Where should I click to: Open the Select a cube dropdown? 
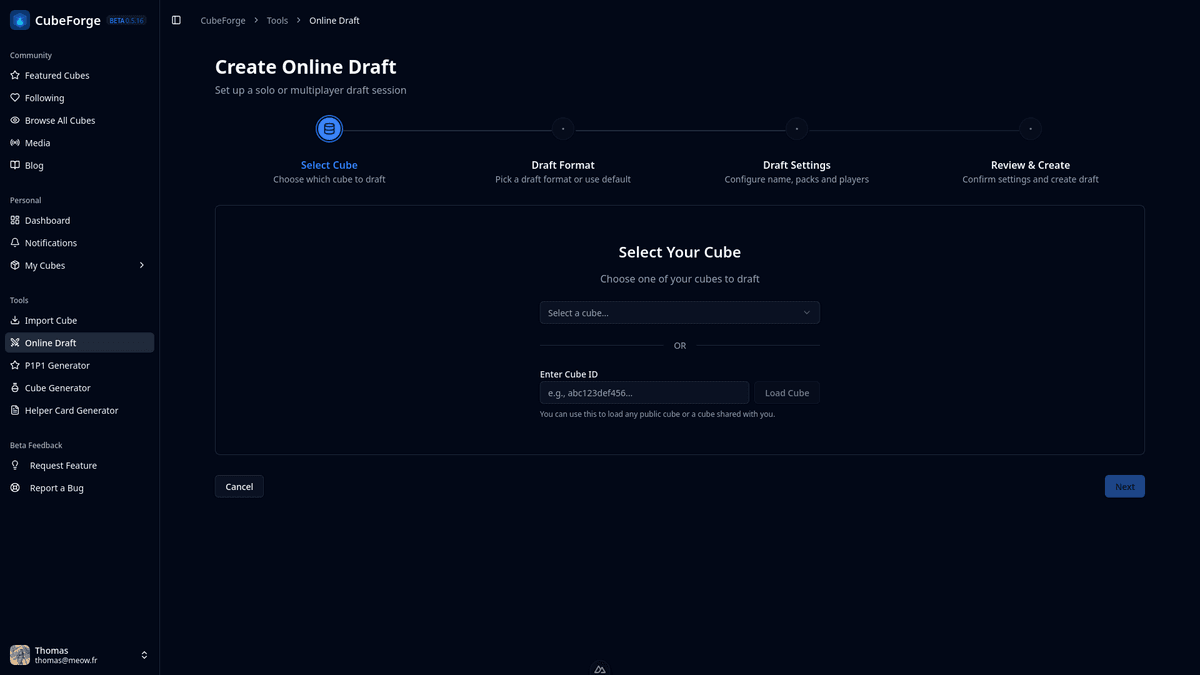coord(679,312)
